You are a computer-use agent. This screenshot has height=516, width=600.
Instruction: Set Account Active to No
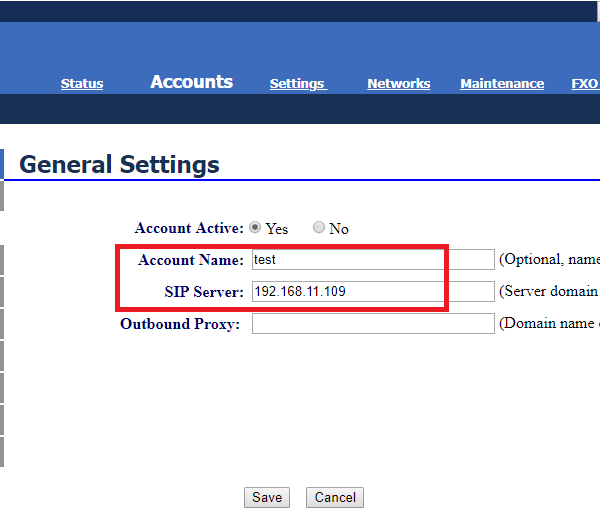319,228
